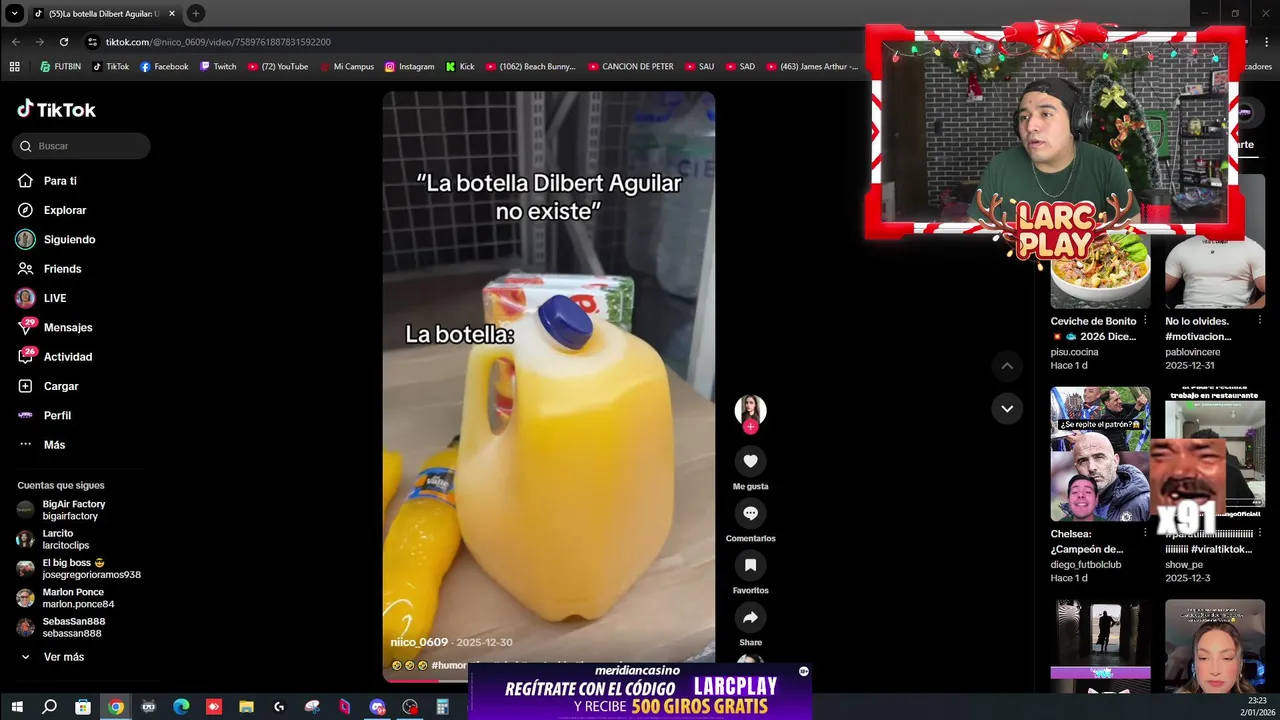Open options for Chelsea video
The width and height of the screenshot is (1280, 720).
(x=1145, y=533)
